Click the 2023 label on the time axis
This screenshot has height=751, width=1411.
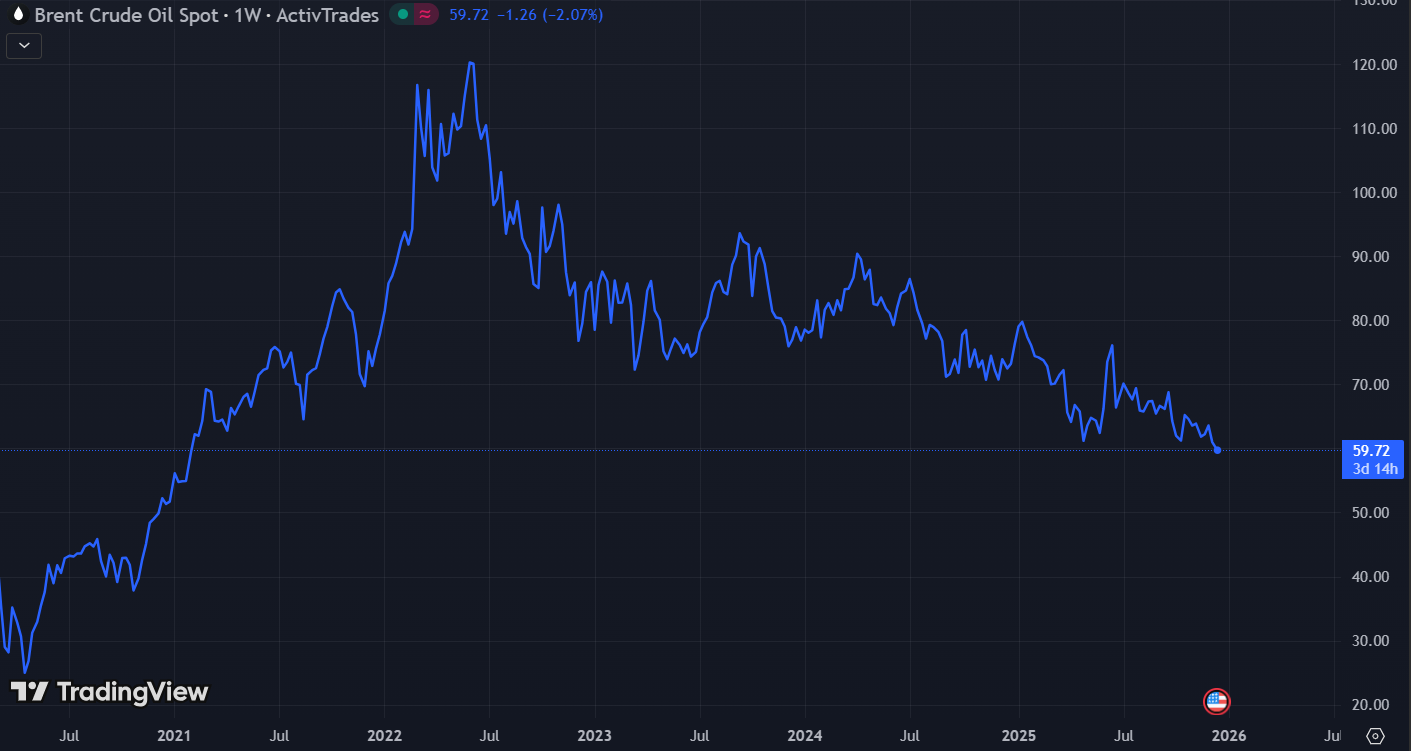point(595,736)
